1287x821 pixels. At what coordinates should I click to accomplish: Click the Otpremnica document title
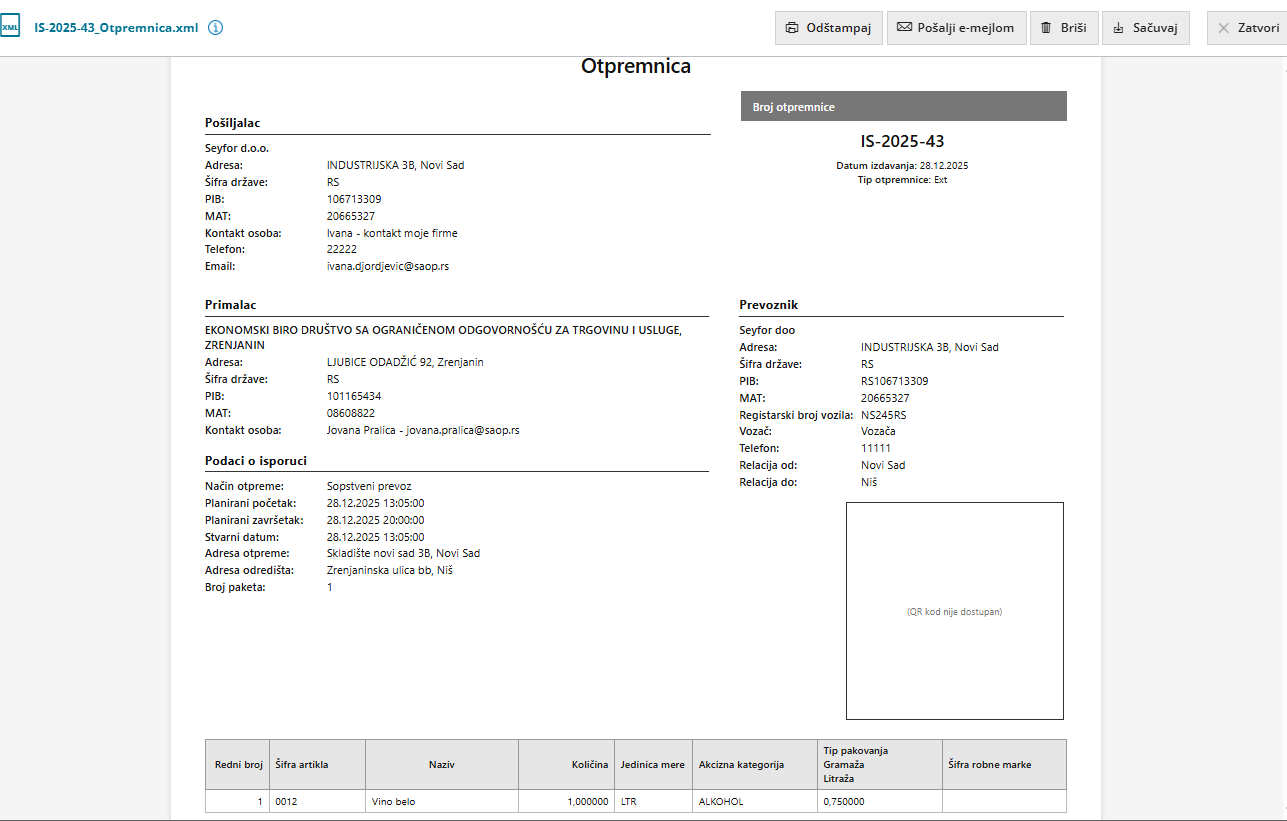click(636, 67)
